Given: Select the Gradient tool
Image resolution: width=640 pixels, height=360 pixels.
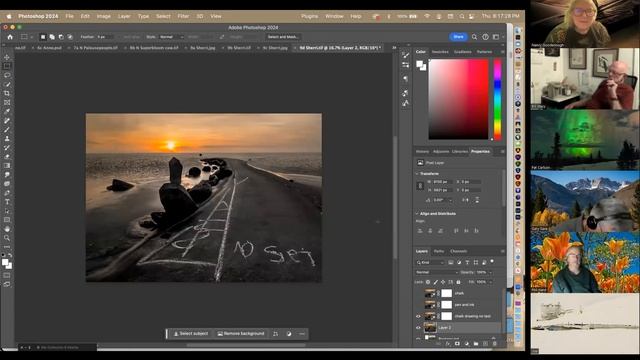Looking at the screenshot, I should click(x=7, y=166).
